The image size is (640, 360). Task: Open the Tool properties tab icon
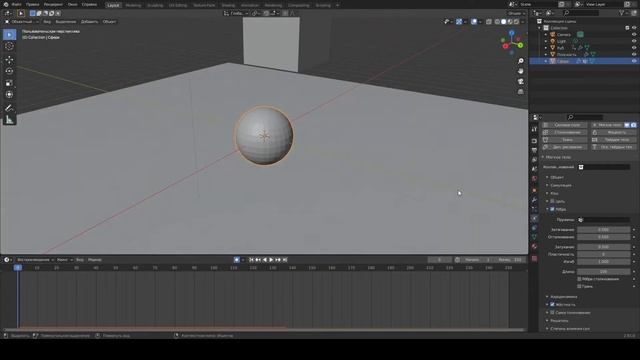click(x=534, y=129)
